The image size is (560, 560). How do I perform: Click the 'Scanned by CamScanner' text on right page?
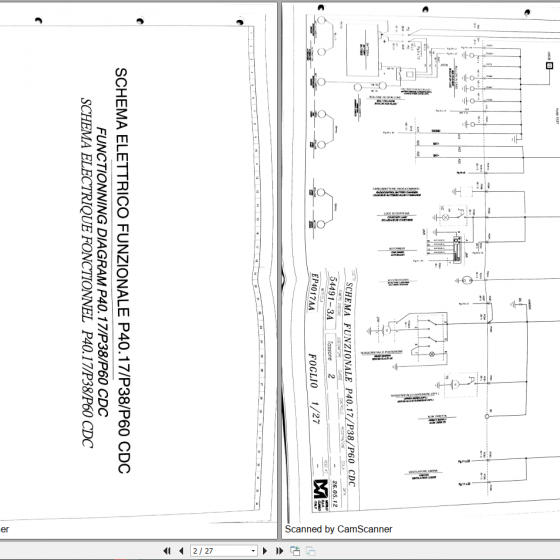338,529
